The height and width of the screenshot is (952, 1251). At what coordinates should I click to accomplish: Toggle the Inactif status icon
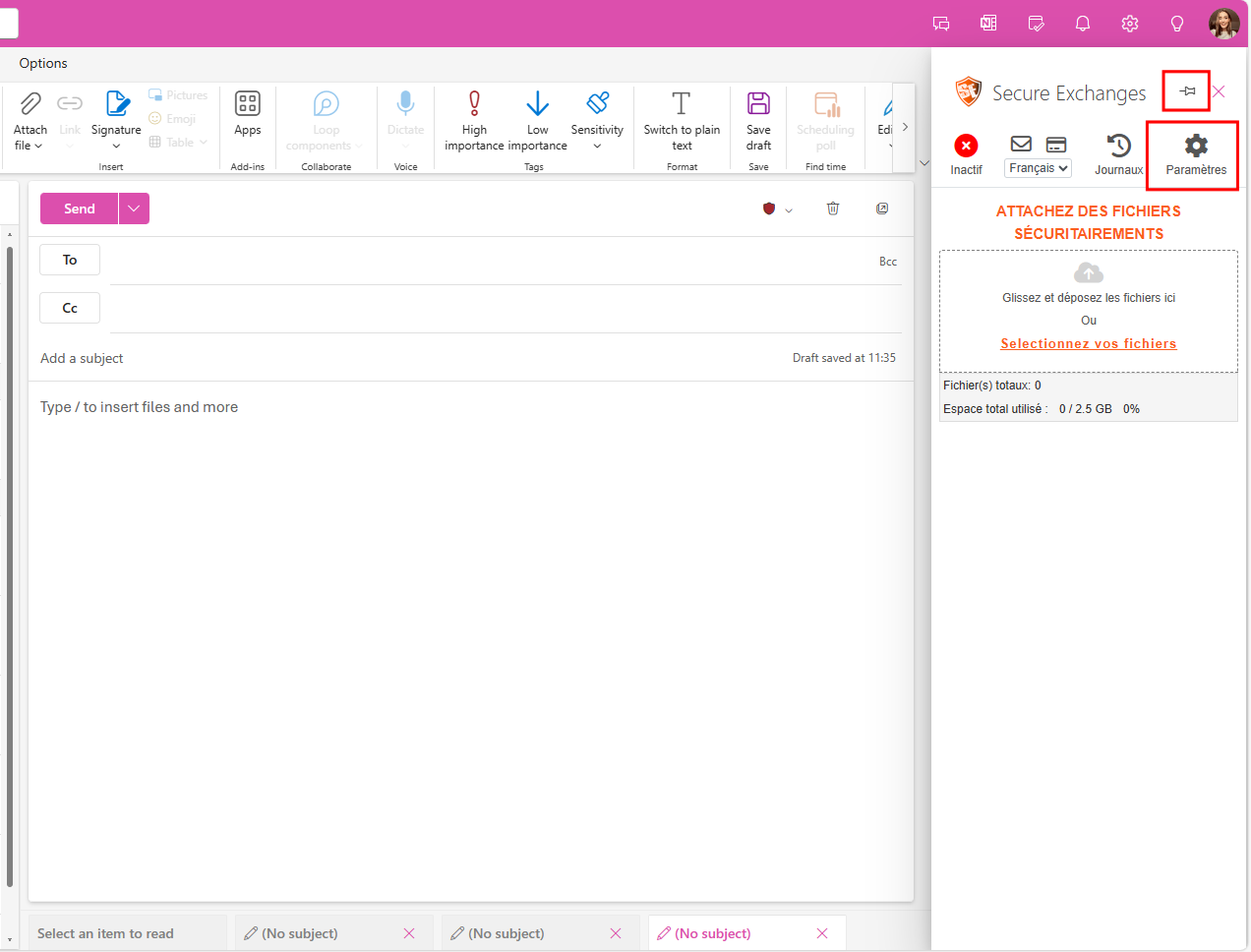(x=967, y=146)
